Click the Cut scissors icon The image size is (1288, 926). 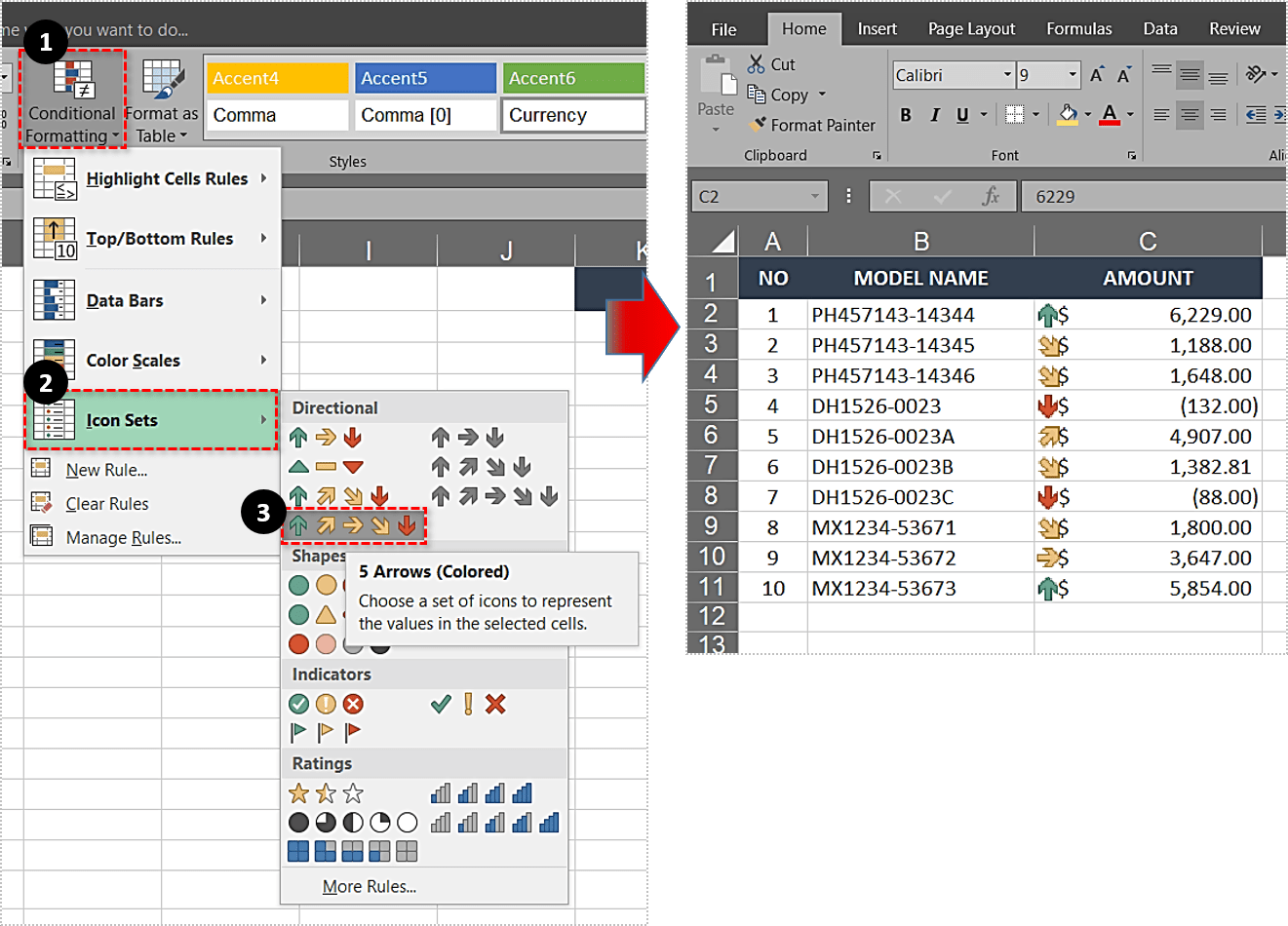tap(757, 64)
